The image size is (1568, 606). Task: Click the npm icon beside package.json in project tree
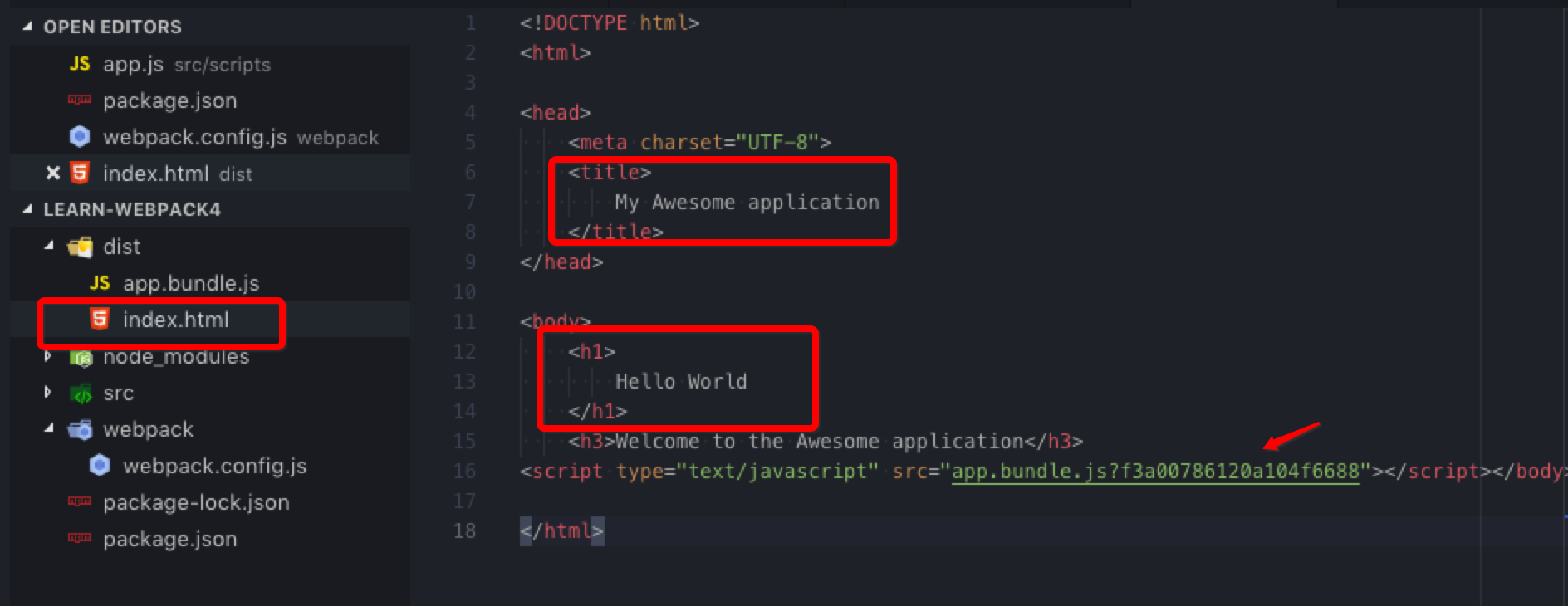point(80,538)
